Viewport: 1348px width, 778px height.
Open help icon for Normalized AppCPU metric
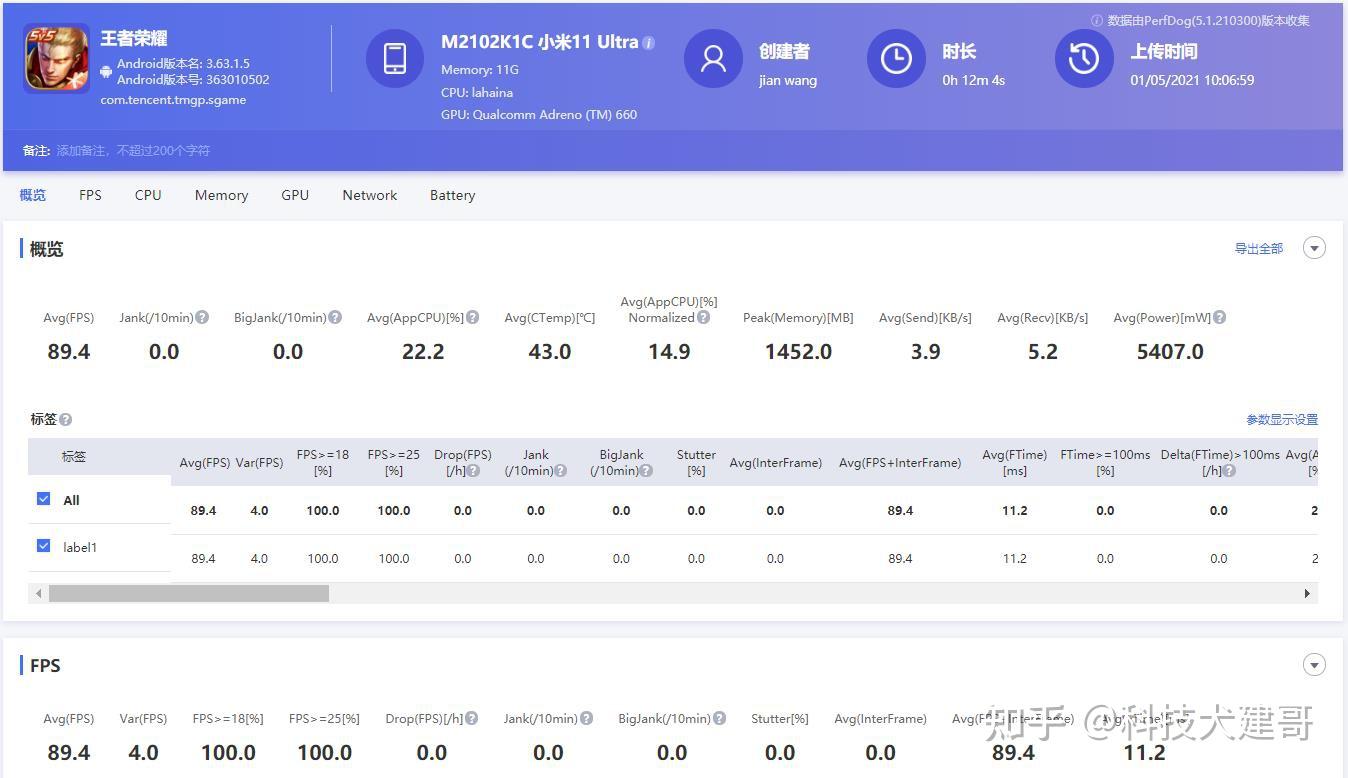[x=703, y=317]
